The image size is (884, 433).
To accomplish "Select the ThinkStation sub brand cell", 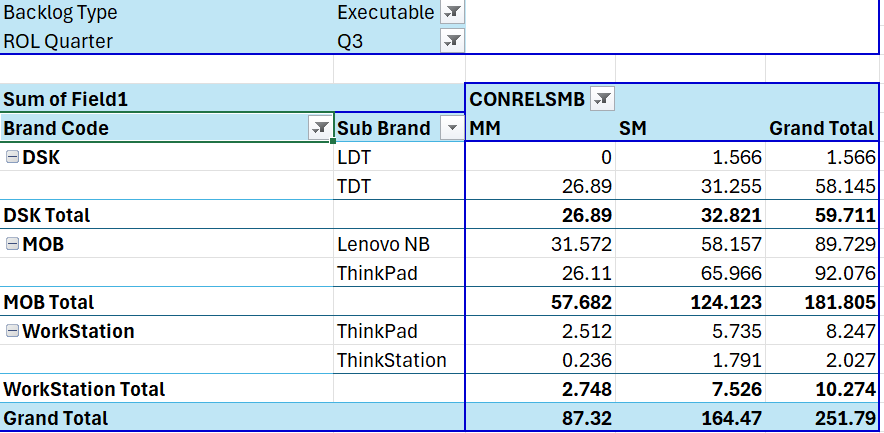I will pyautogui.click(x=391, y=360).
